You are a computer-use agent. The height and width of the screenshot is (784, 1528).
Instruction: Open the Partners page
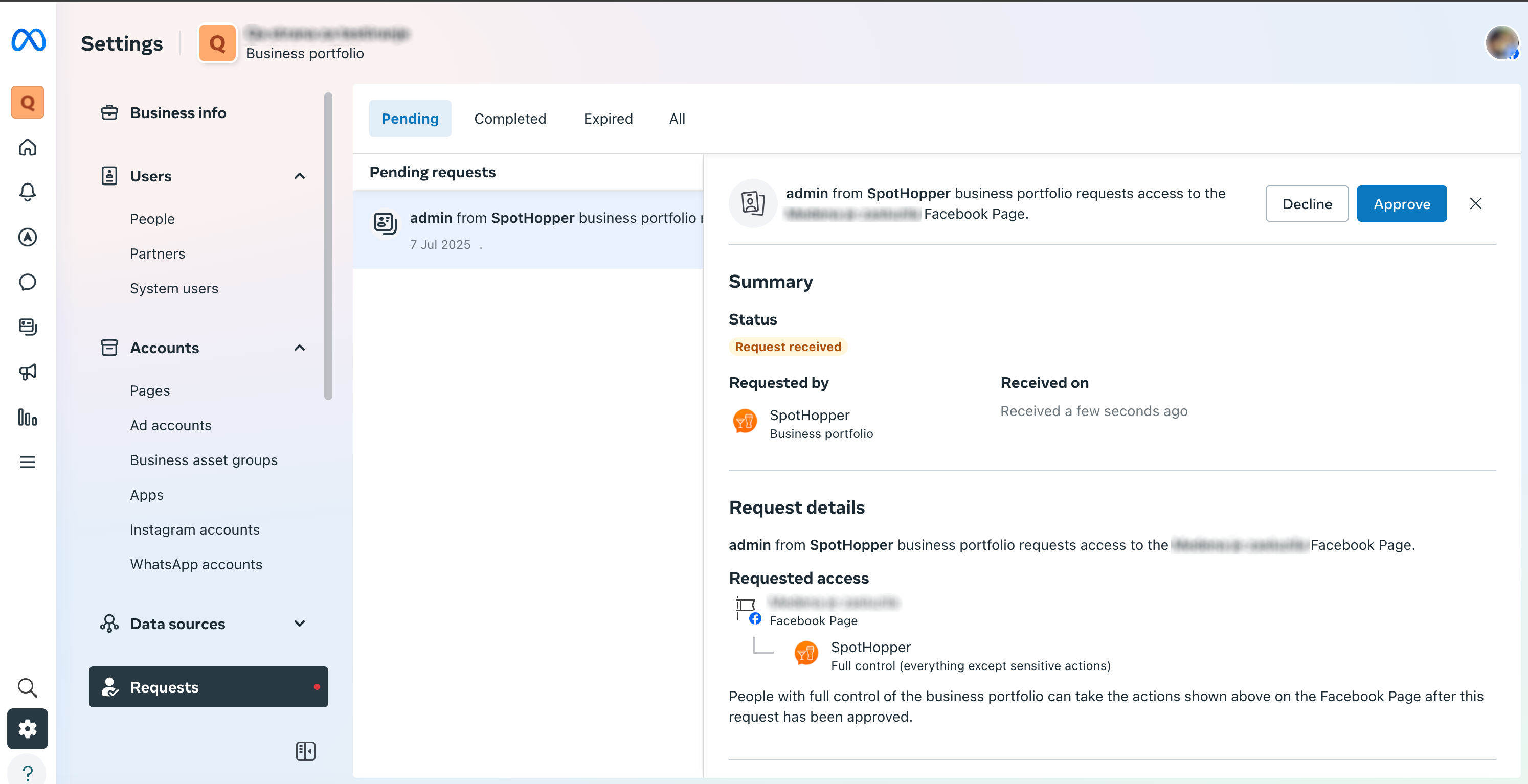(157, 254)
